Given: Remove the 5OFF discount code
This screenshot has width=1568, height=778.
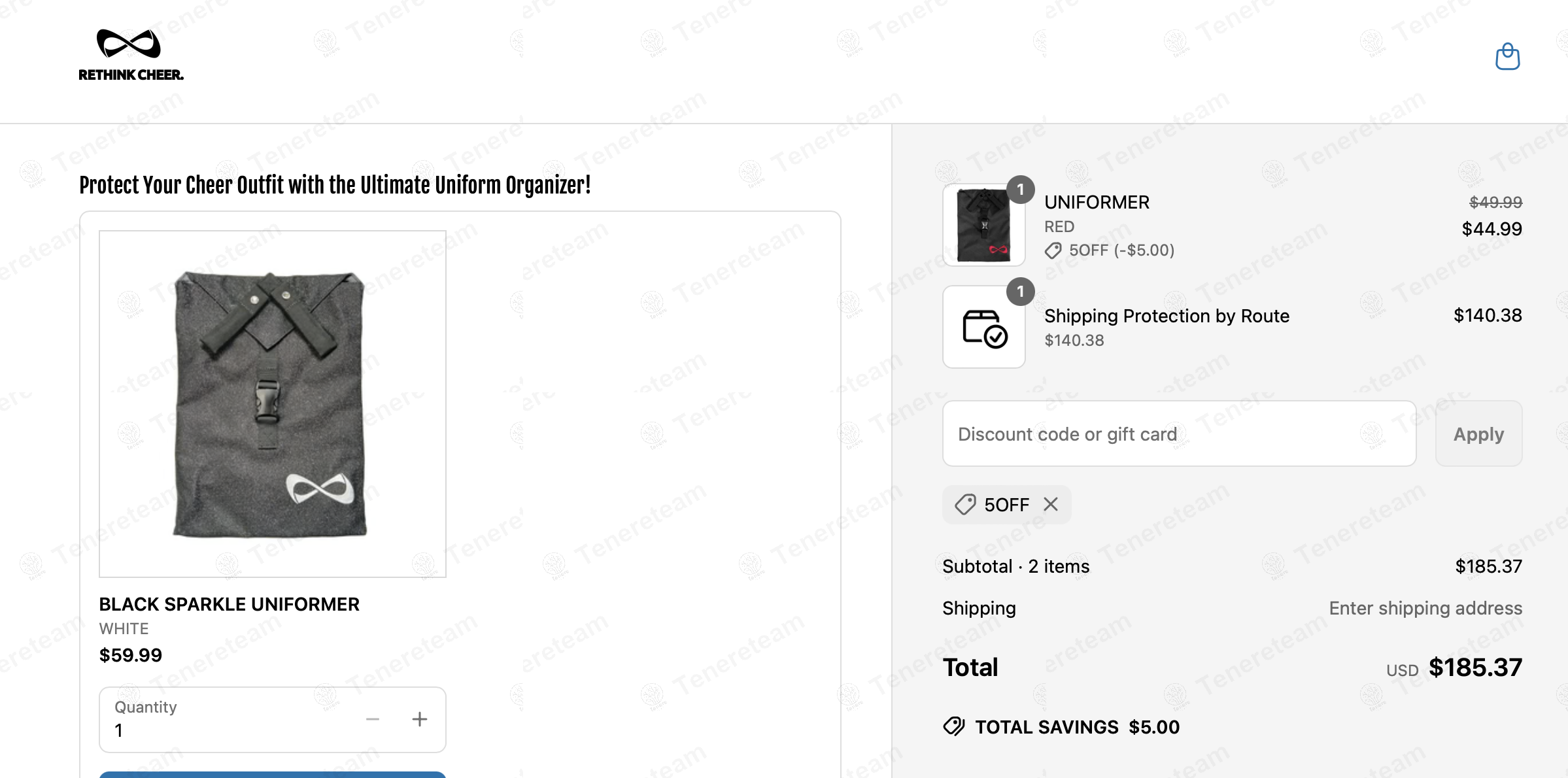Looking at the screenshot, I should tap(1051, 504).
